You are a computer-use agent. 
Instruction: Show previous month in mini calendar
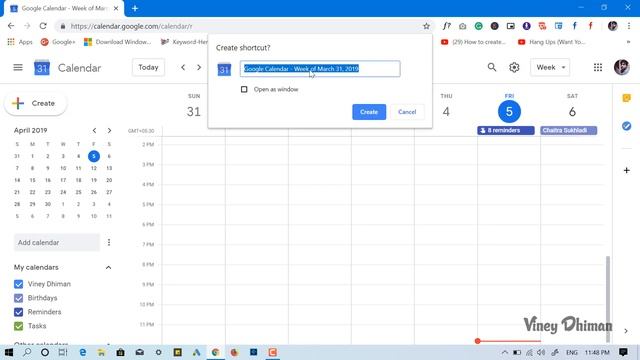(94, 131)
